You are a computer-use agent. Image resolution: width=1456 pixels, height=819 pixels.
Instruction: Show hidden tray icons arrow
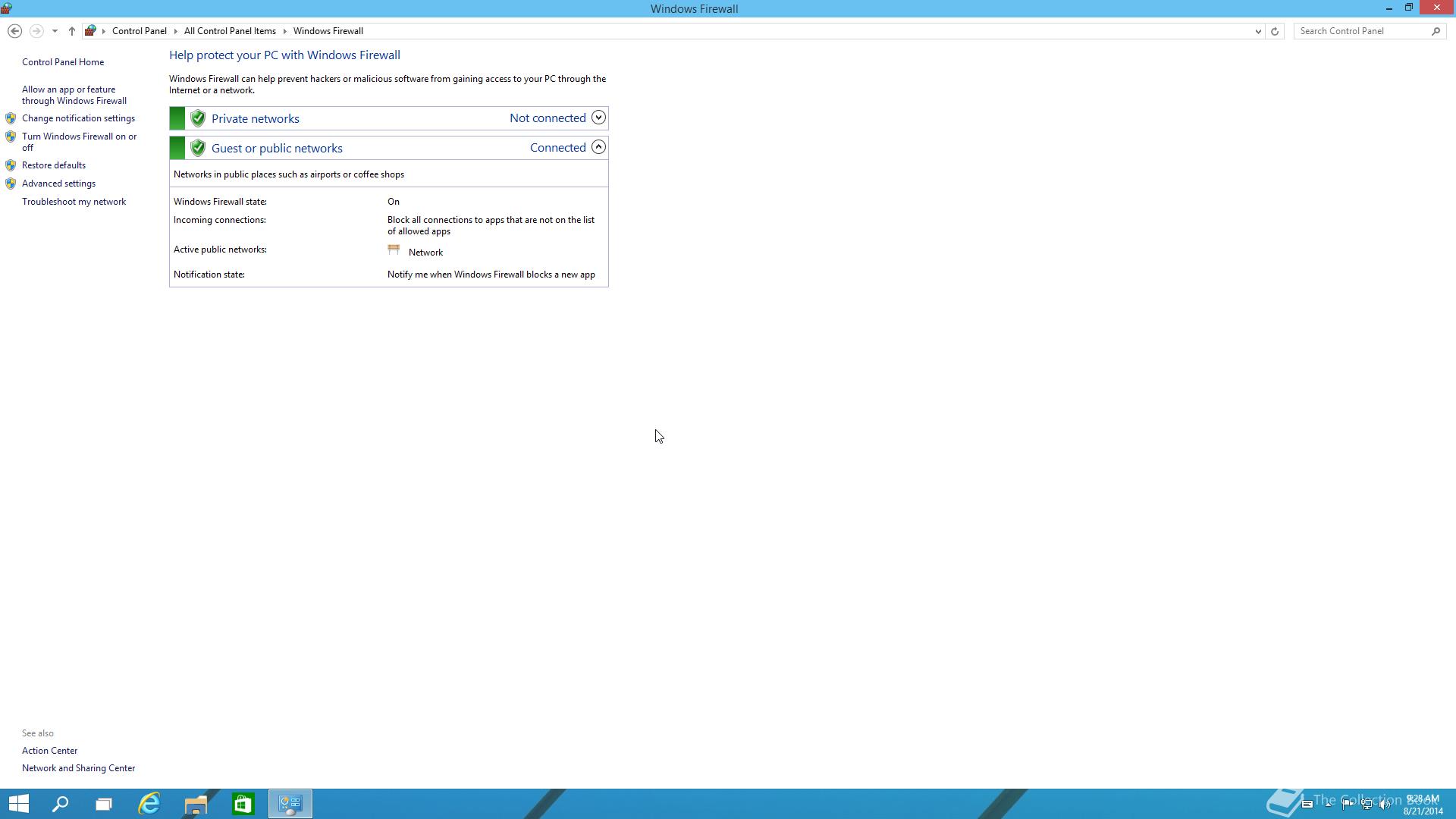[1329, 805]
